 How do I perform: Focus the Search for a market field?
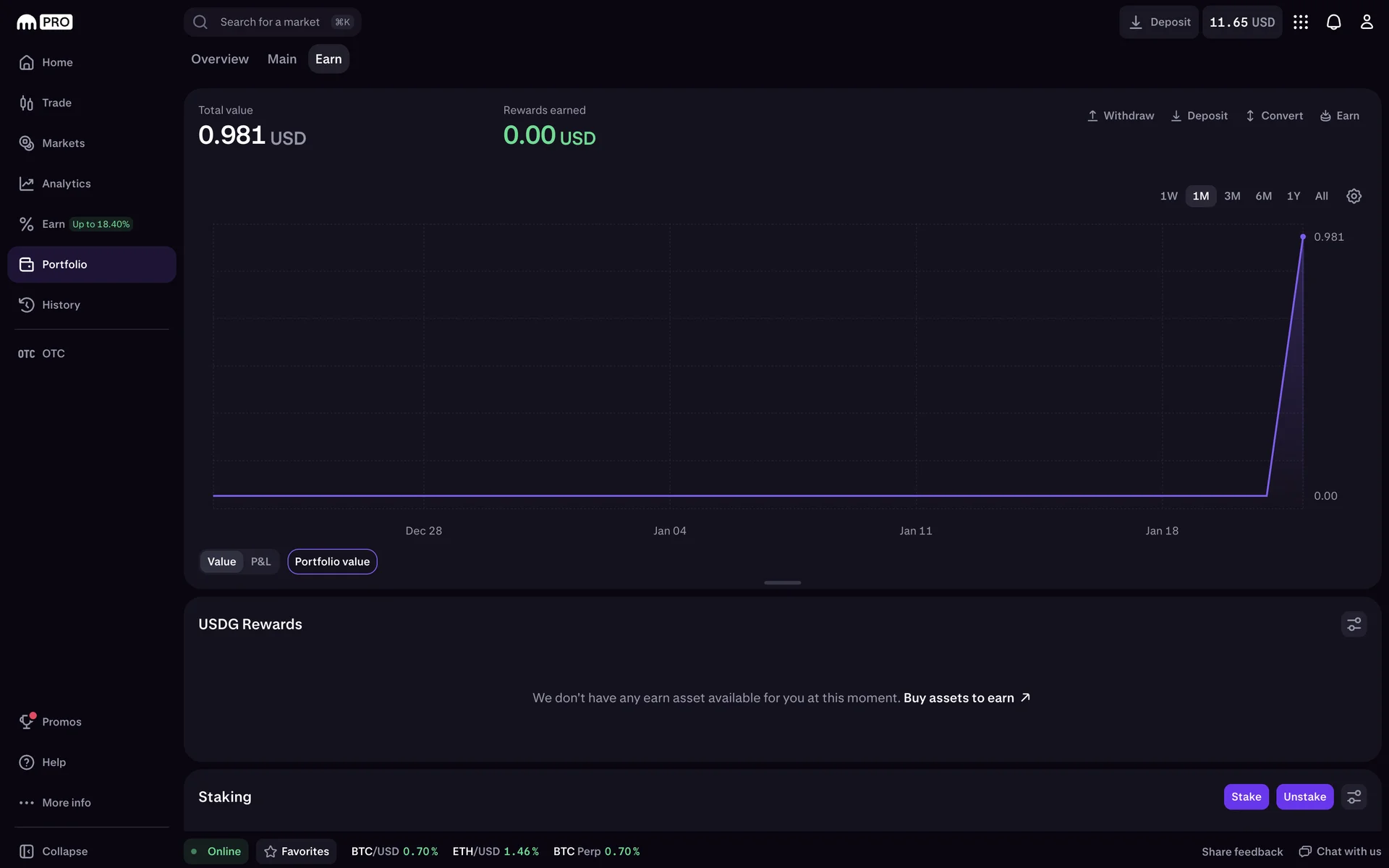tap(270, 22)
